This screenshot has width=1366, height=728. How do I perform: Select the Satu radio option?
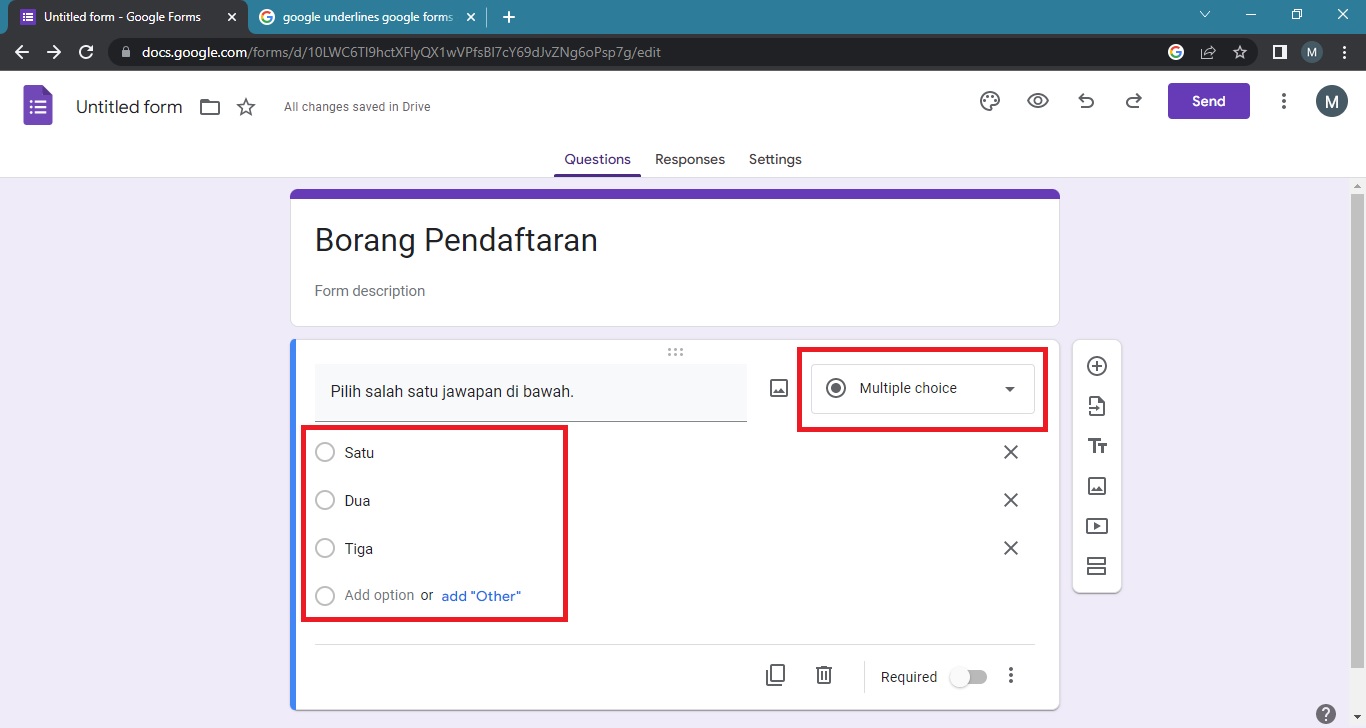pyautogui.click(x=325, y=452)
